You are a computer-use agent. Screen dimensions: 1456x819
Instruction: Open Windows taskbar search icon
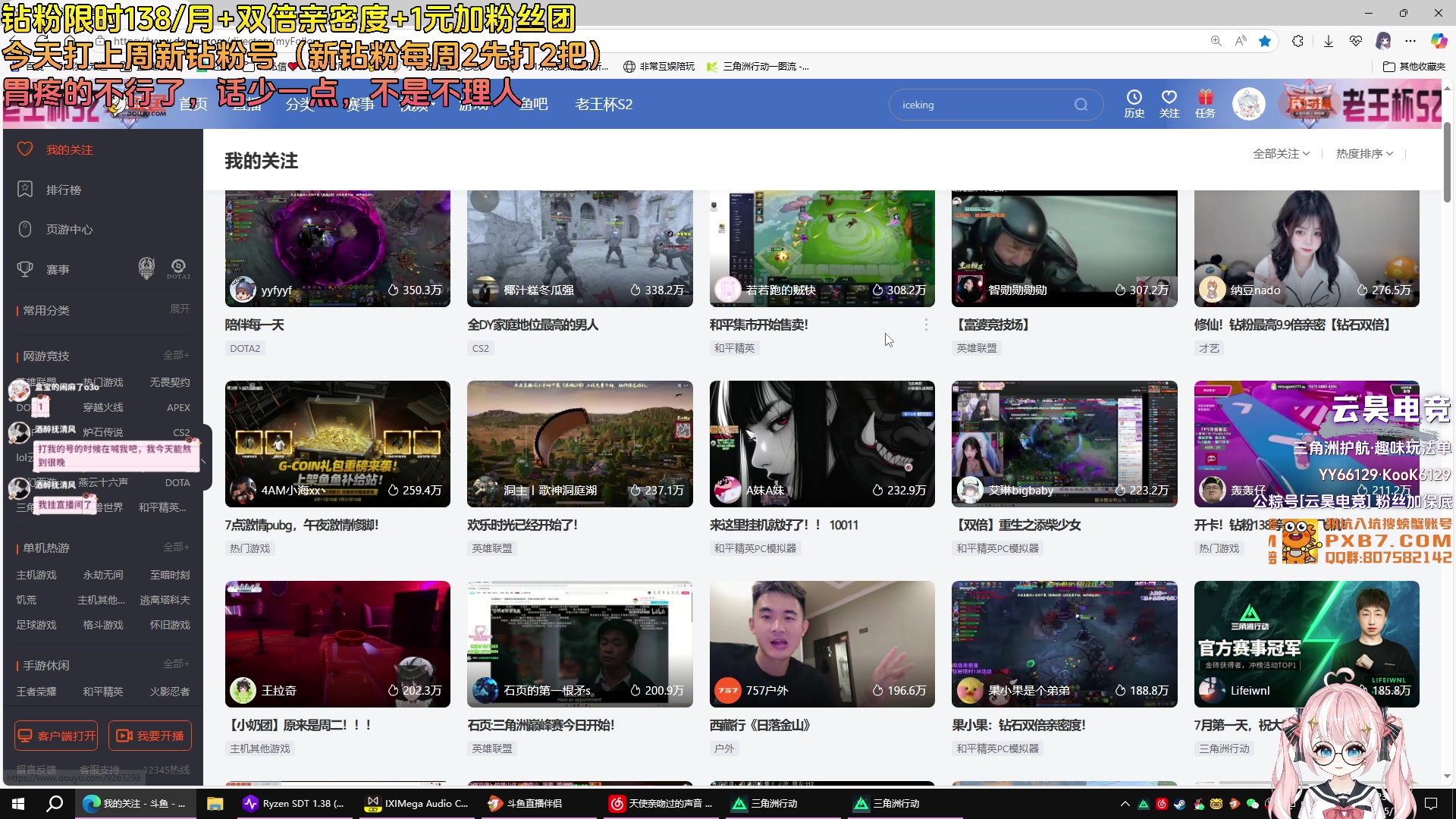point(55,803)
